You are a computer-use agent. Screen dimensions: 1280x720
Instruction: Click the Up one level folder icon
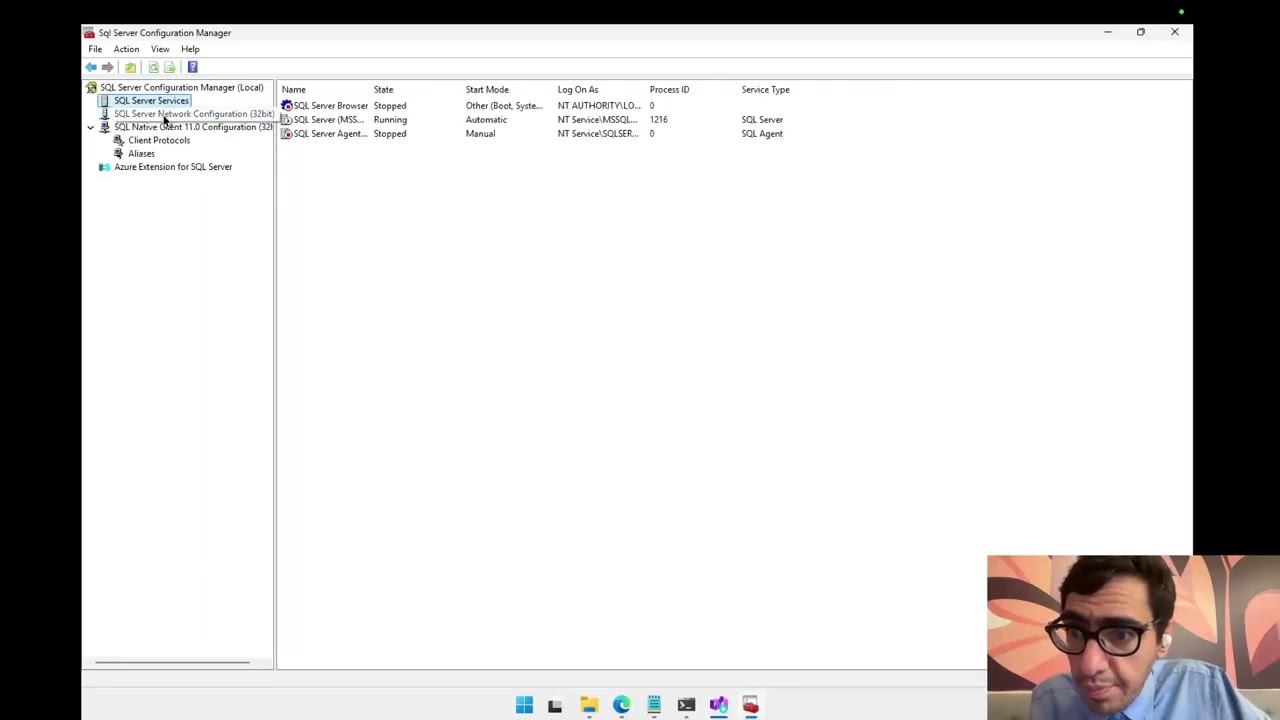tap(131, 67)
